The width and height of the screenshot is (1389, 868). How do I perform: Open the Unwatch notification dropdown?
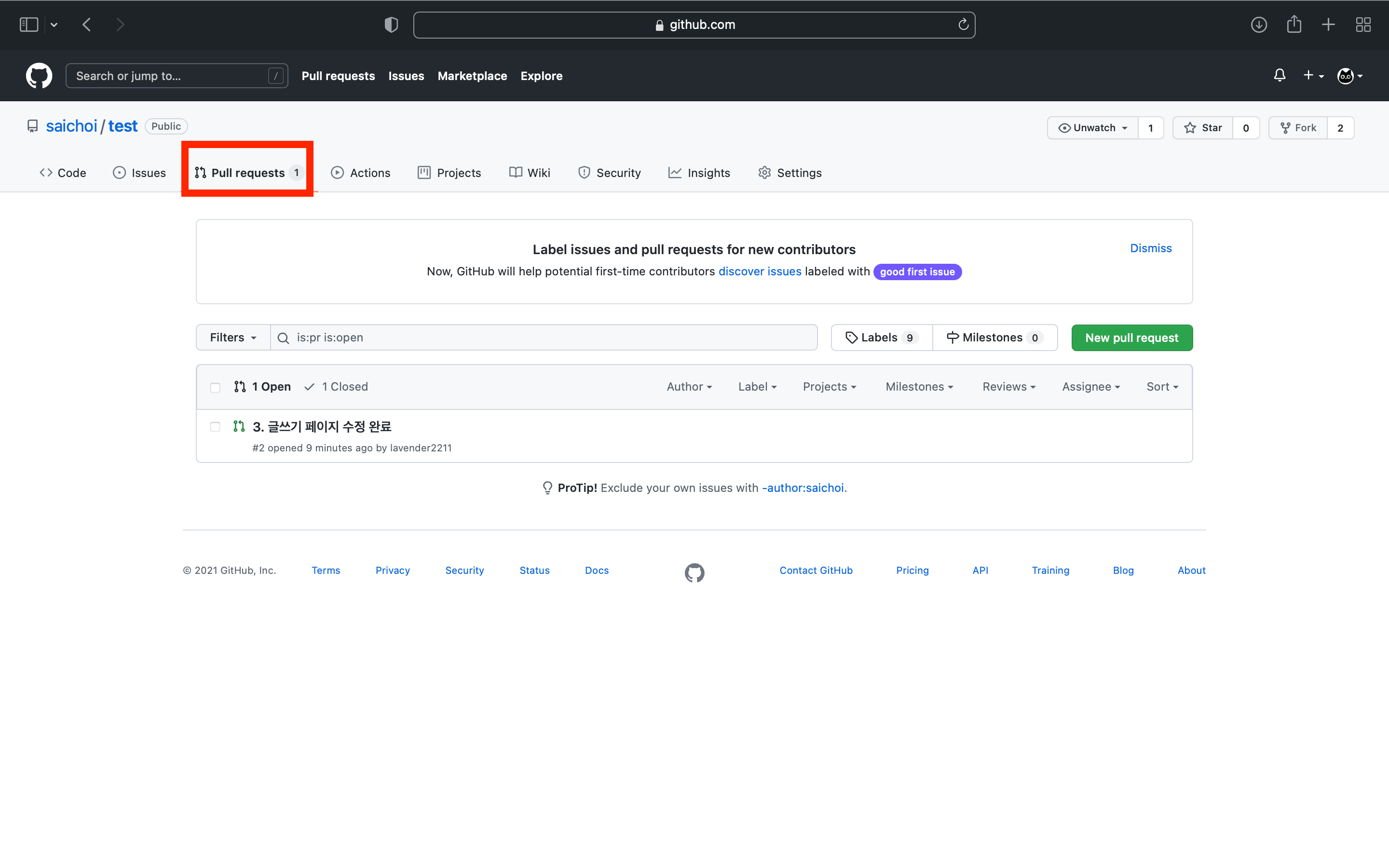tap(1093, 127)
